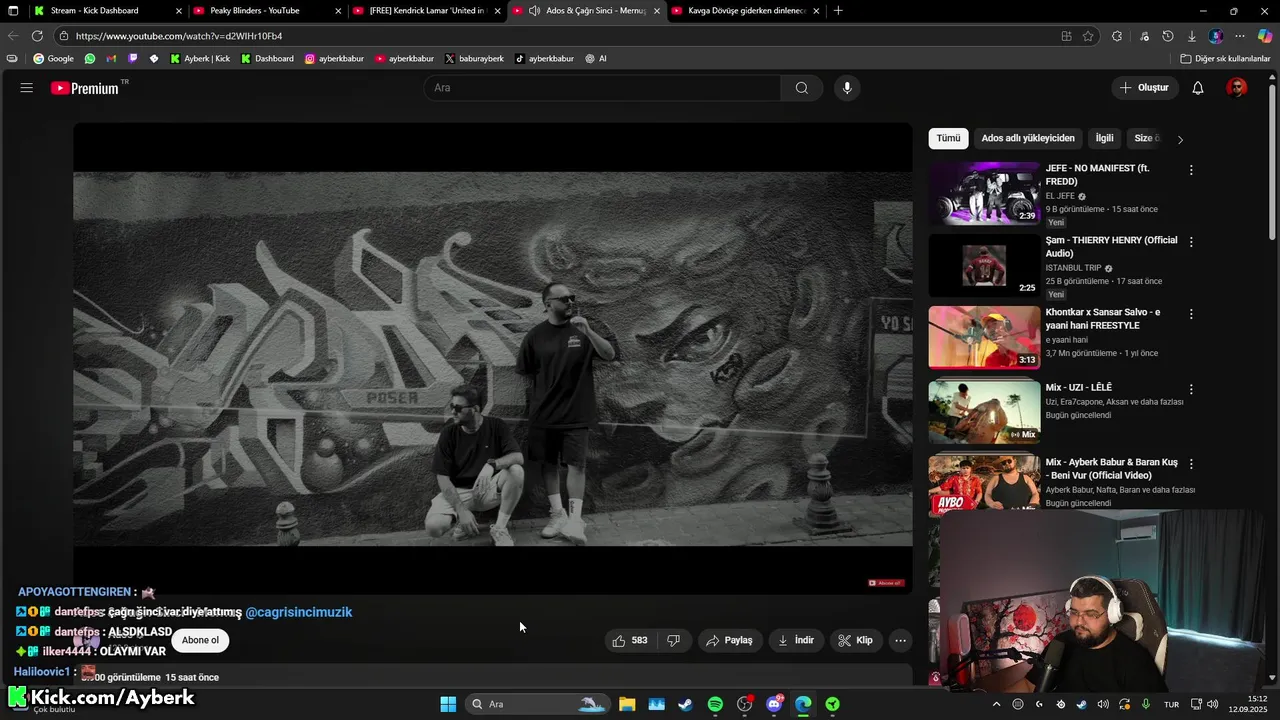Open the Instagram ayberkbabur bookmark
This screenshot has height=720, width=1280.
(x=334, y=59)
